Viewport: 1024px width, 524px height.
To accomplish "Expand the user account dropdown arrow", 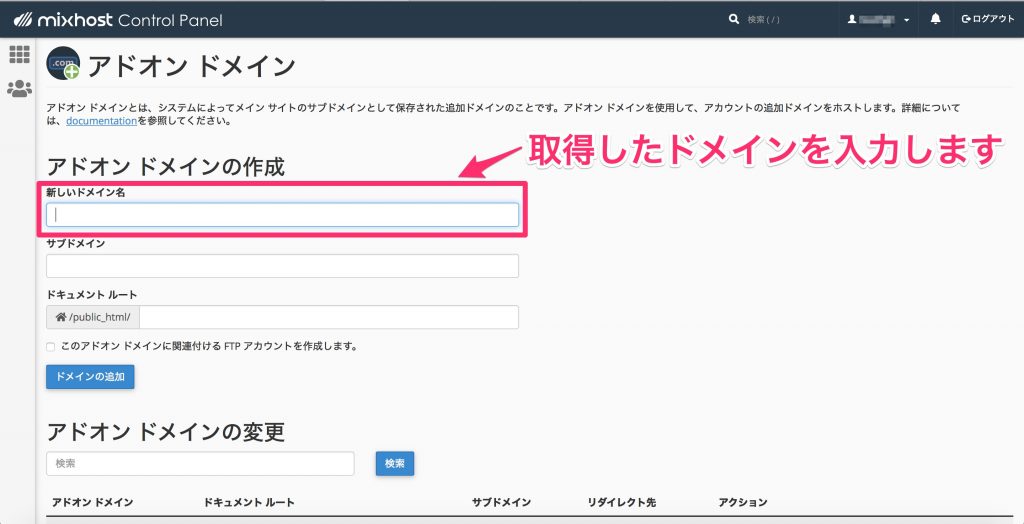I will click(x=906, y=20).
